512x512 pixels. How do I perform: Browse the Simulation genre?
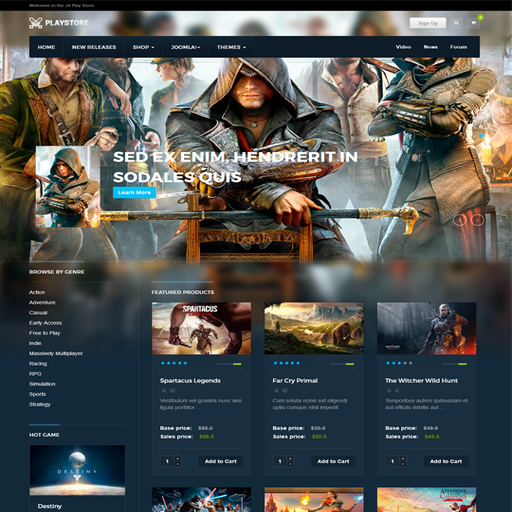coord(42,384)
